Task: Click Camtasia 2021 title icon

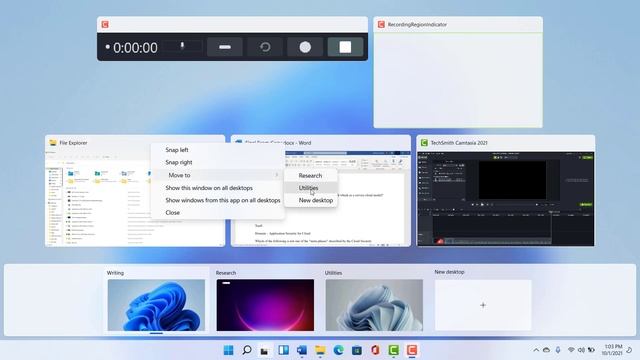Action: [x=424, y=142]
